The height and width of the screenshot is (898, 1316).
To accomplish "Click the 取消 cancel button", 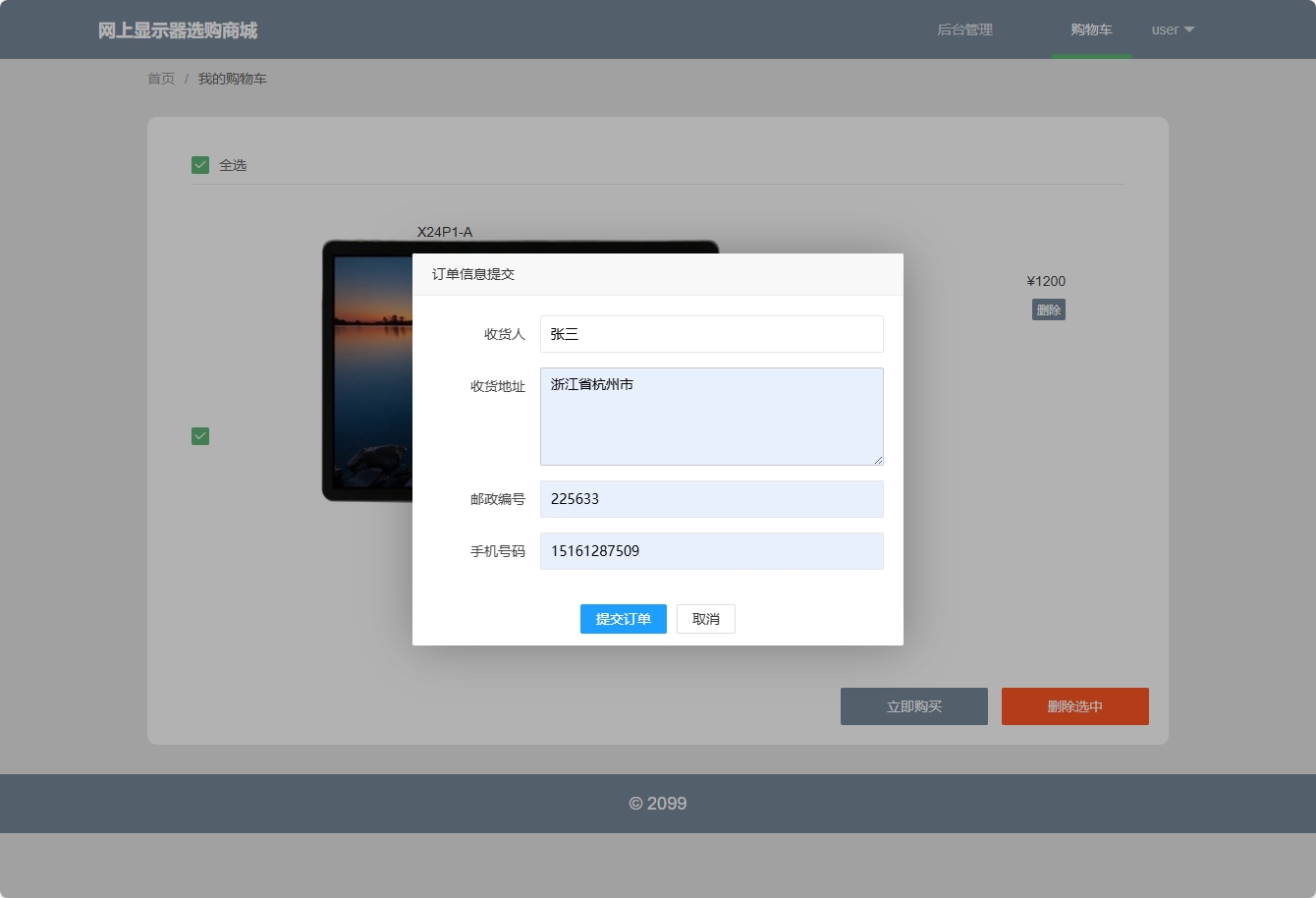I will (705, 619).
